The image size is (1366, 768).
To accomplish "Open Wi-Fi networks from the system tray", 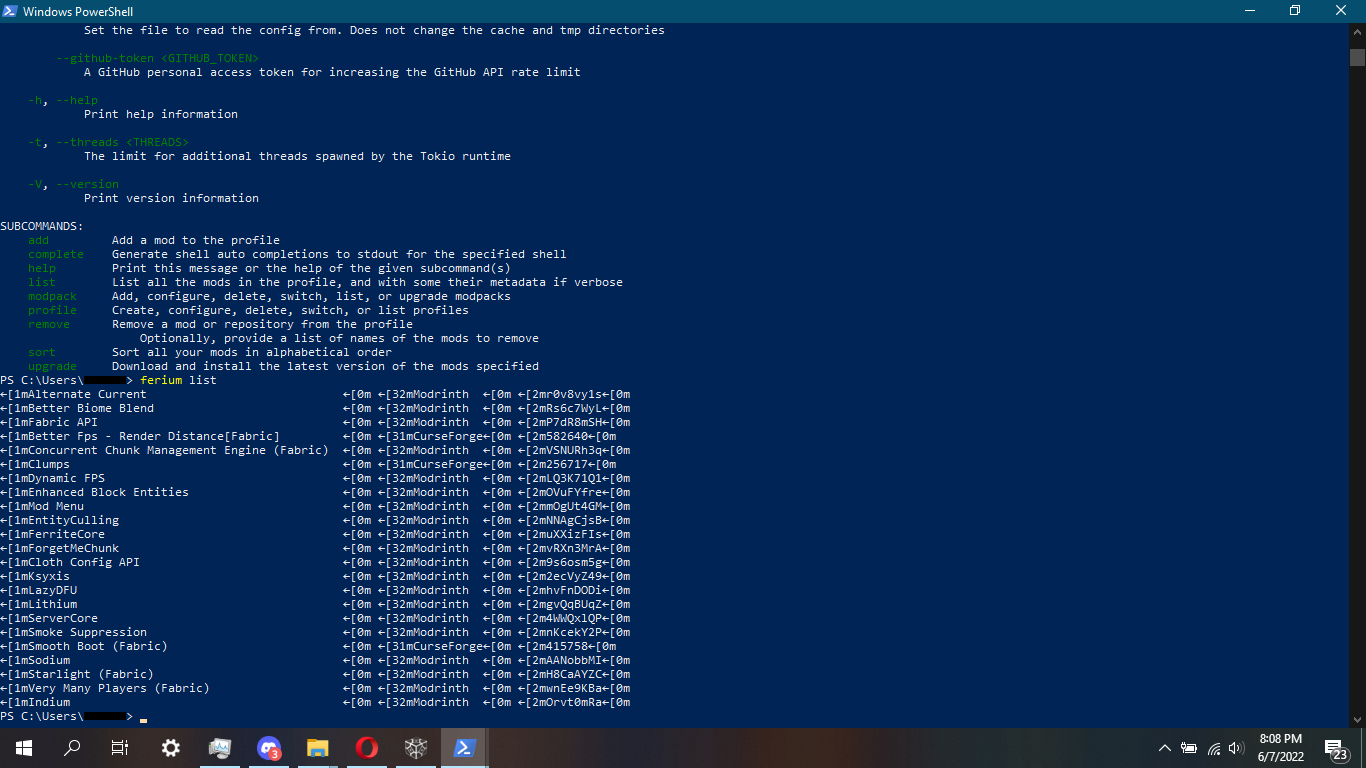I will click(x=1213, y=748).
